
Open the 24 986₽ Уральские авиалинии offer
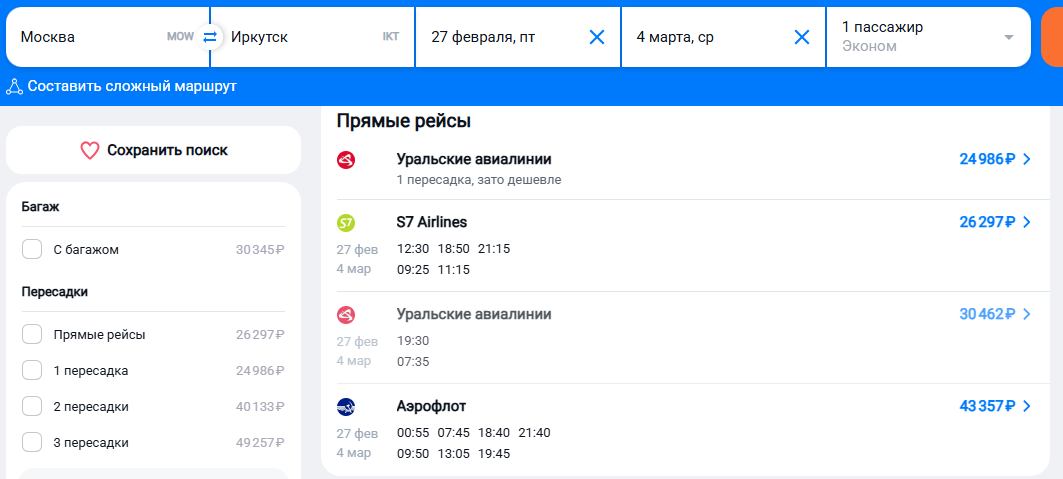[693, 168]
